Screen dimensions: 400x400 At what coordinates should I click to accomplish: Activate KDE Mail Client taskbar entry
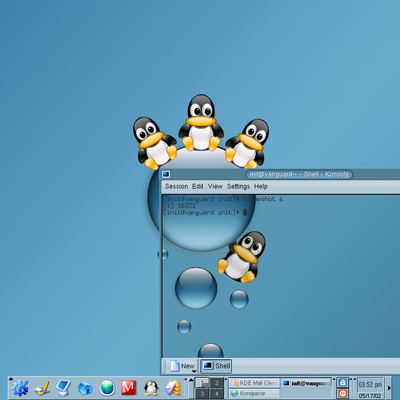pos(254,383)
